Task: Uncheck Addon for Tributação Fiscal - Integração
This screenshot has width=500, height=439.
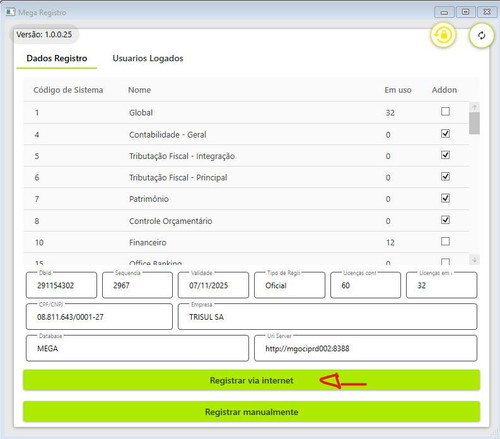Action: pyautogui.click(x=445, y=155)
